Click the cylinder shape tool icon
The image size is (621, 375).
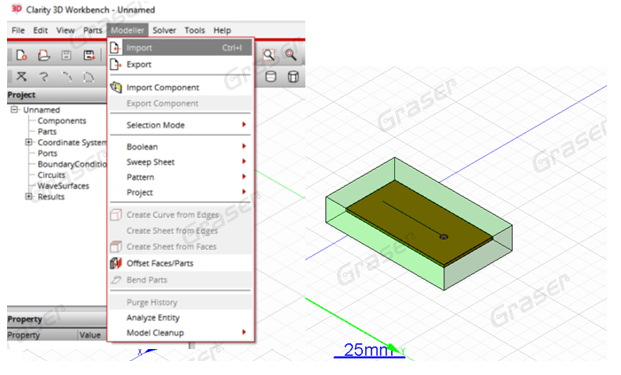tap(270, 76)
